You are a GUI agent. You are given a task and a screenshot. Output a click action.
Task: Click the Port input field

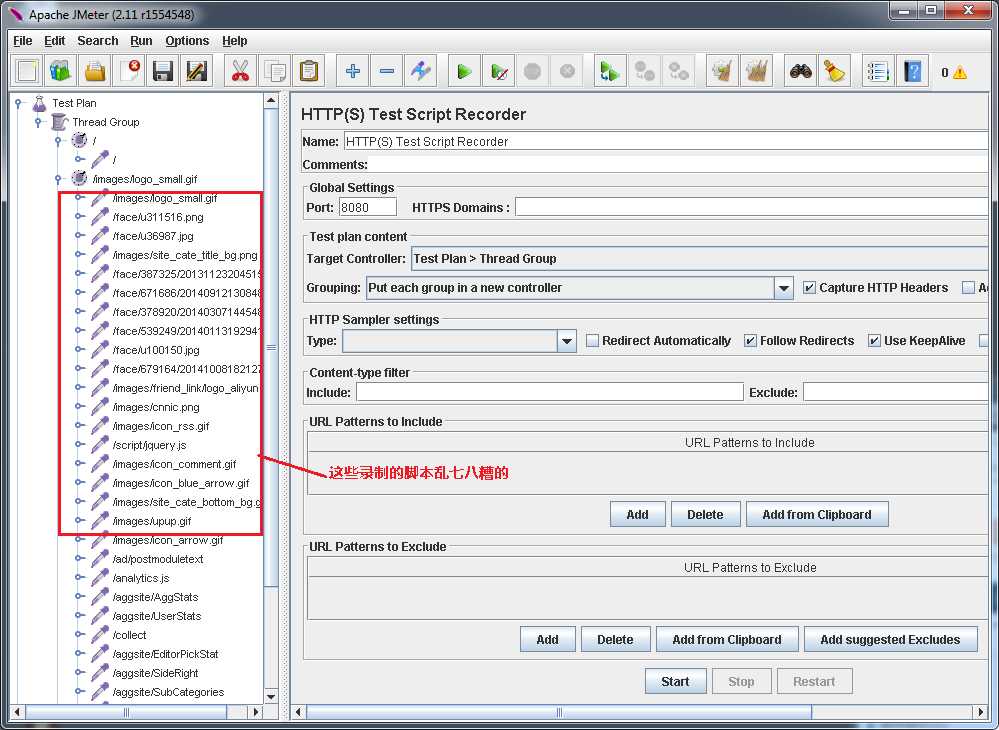click(368, 208)
